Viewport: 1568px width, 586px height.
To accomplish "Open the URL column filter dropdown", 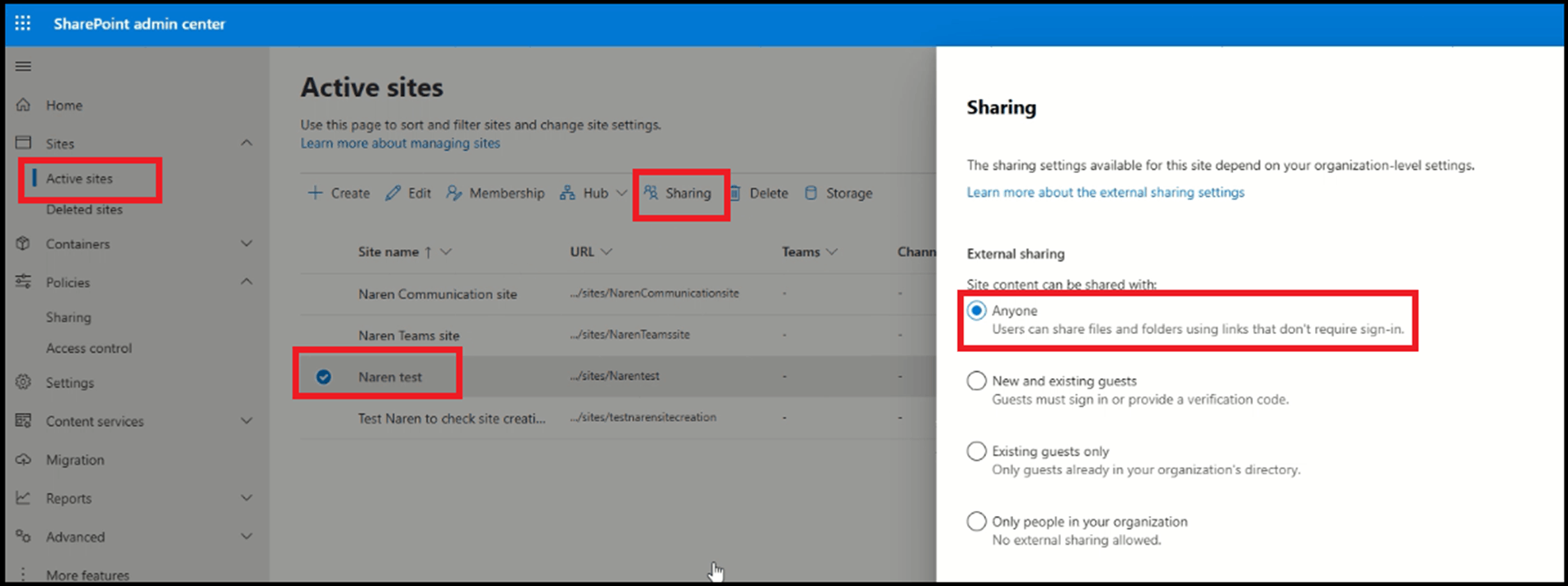I will (607, 251).
